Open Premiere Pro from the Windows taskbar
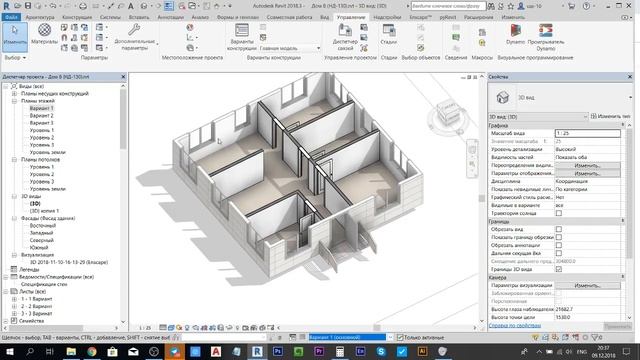Screen dimensions: 640x360 click(319, 351)
